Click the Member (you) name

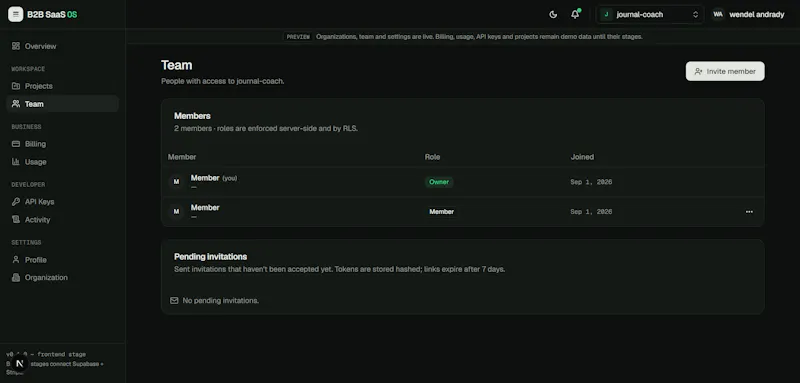205,178
